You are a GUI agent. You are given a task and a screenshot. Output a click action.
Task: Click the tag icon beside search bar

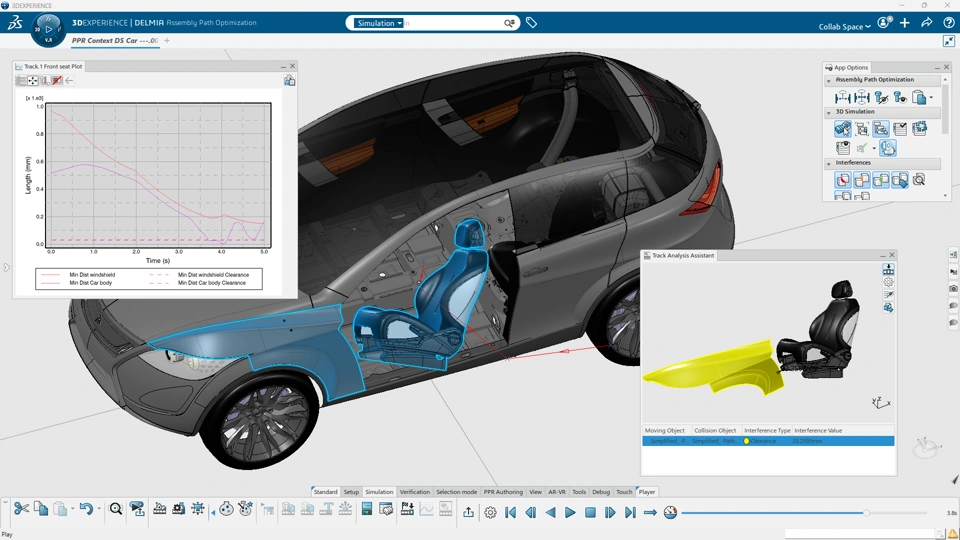(x=531, y=23)
